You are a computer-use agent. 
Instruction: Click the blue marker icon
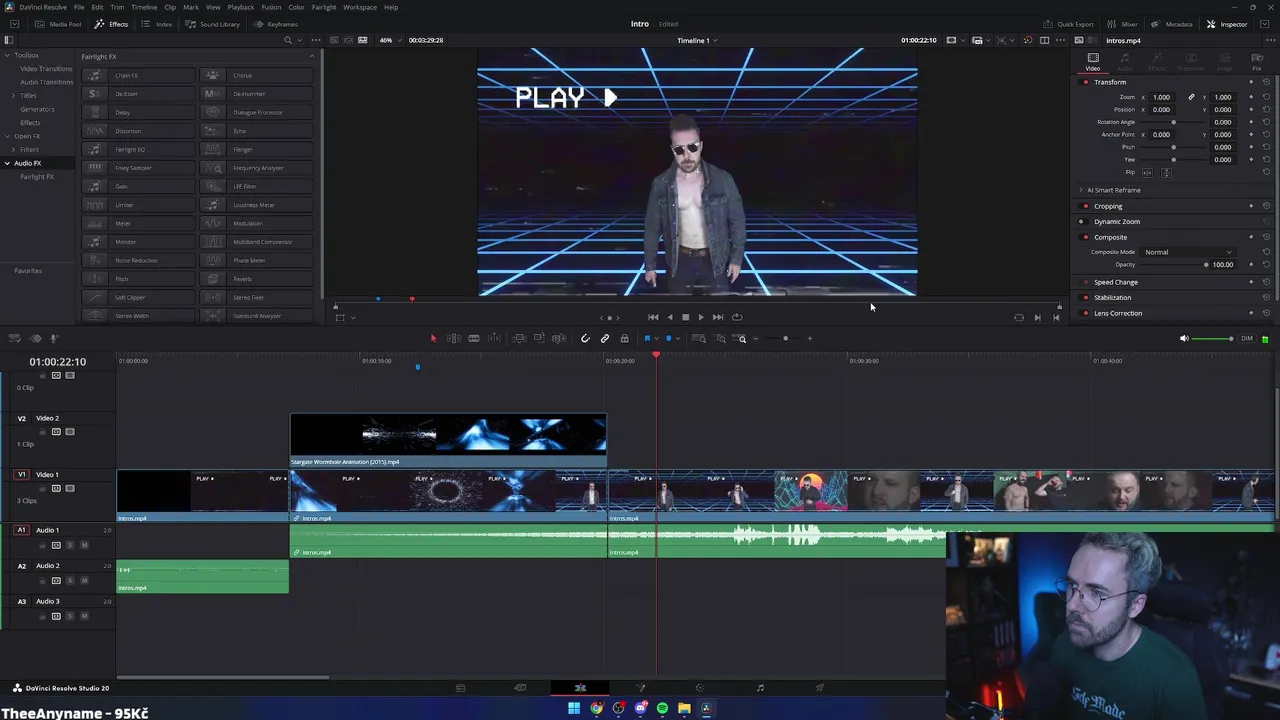668,339
